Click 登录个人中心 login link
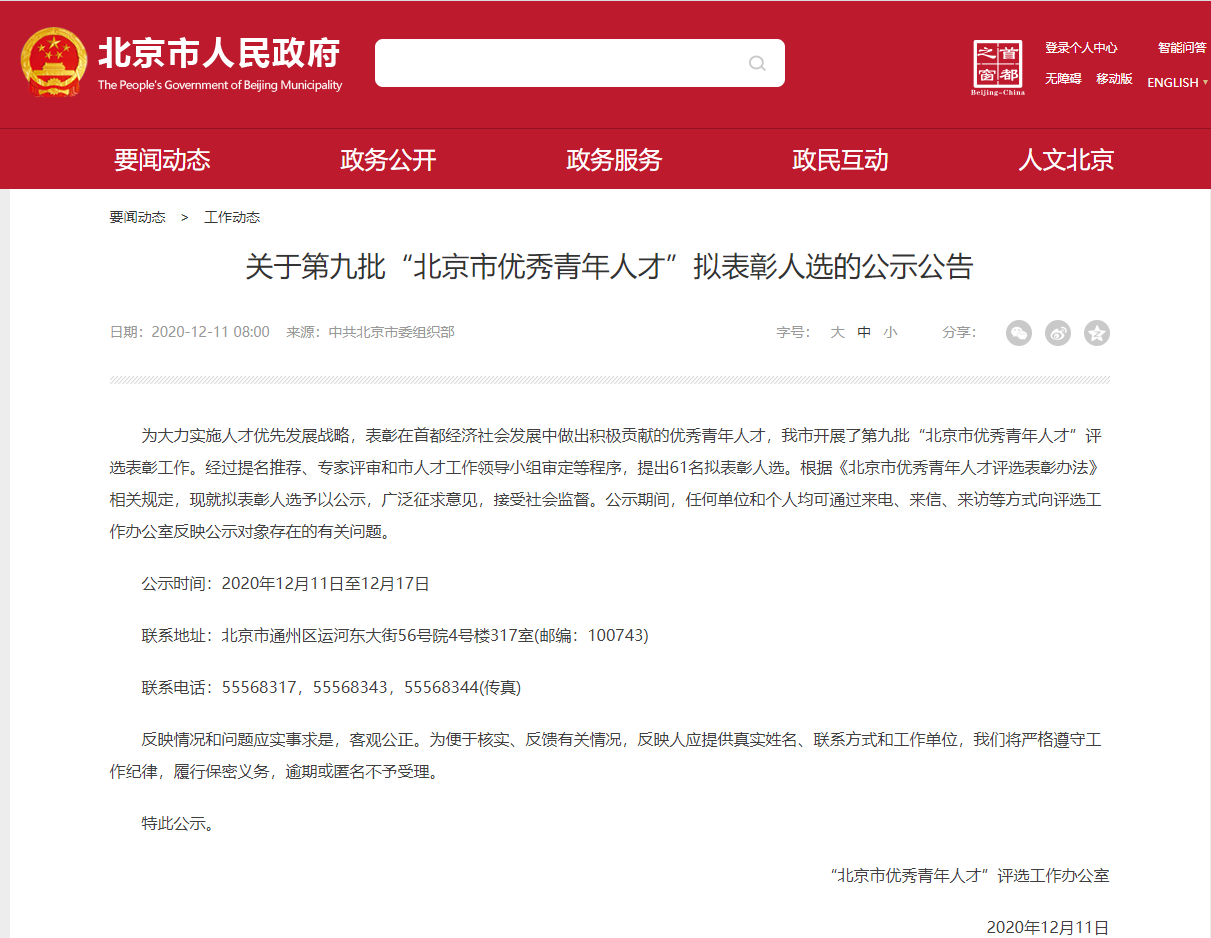Screen dimensions: 1211x938 1081,48
